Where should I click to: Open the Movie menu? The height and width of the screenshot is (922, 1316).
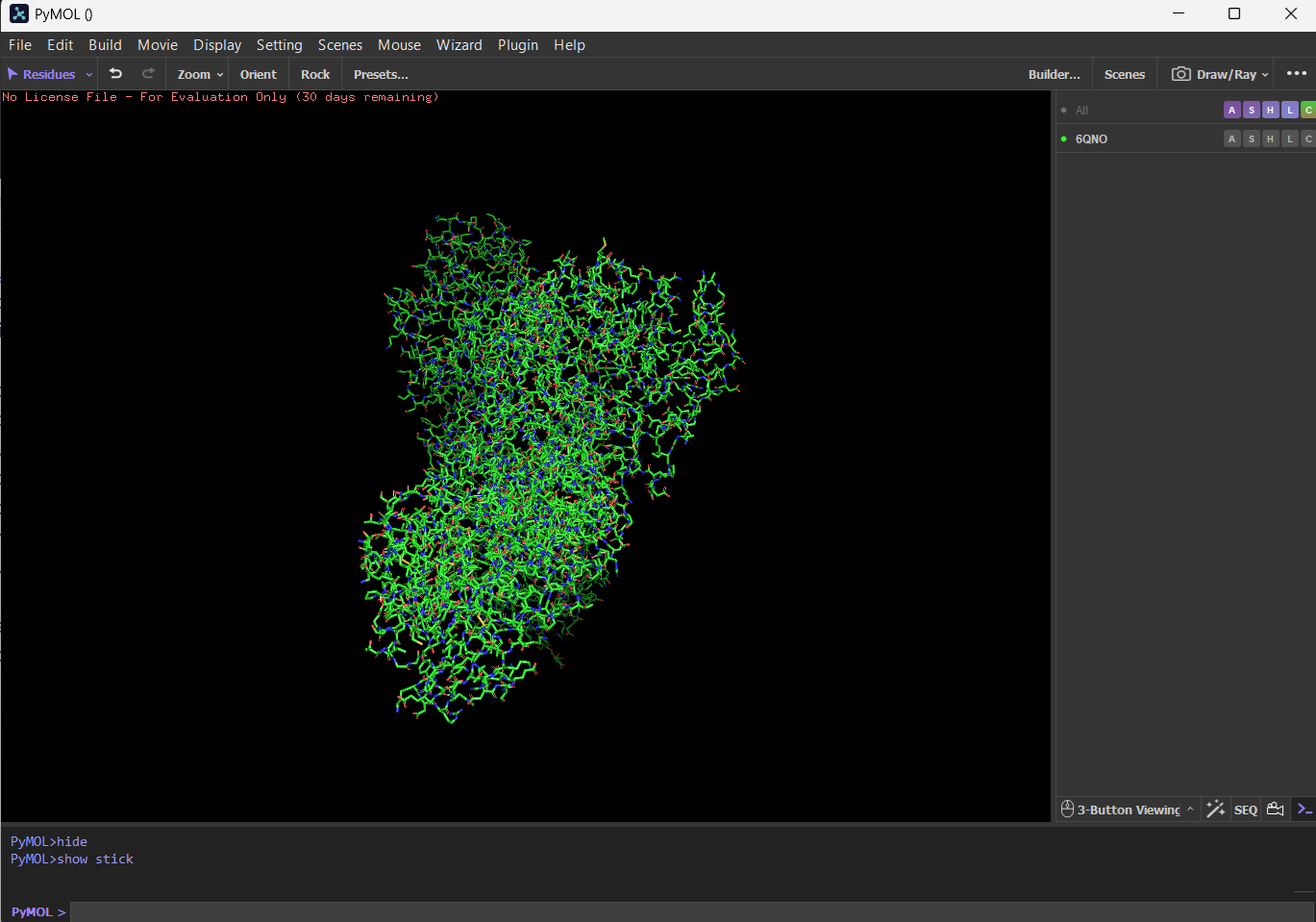click(158, 45)
